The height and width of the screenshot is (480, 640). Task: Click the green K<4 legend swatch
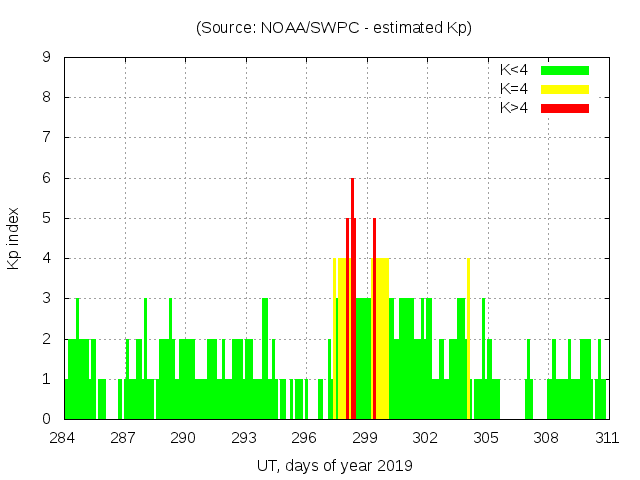coord(565,70)
